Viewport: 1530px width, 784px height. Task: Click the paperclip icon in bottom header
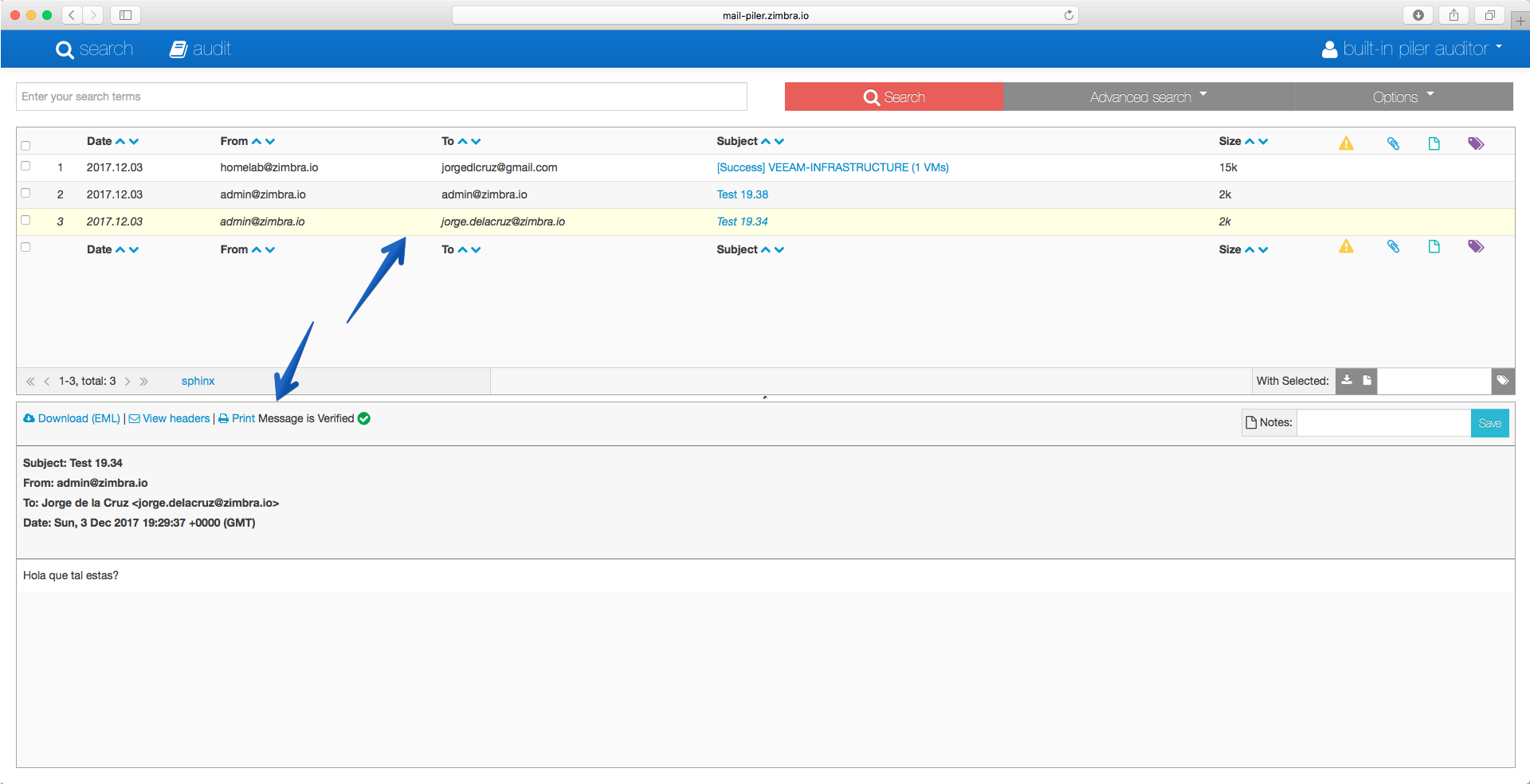click(1393, 246)
